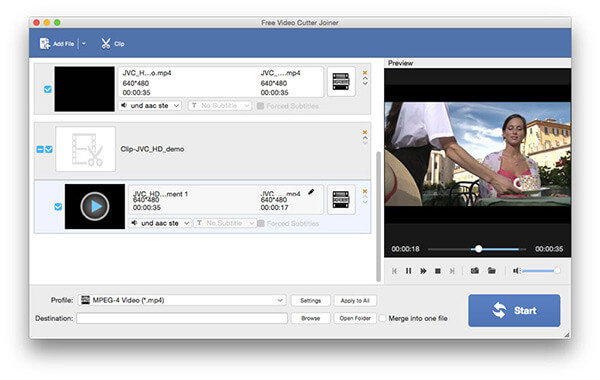Click the 00:00:35 total time readout in preview
600x380 pixels.
[549, 249]
